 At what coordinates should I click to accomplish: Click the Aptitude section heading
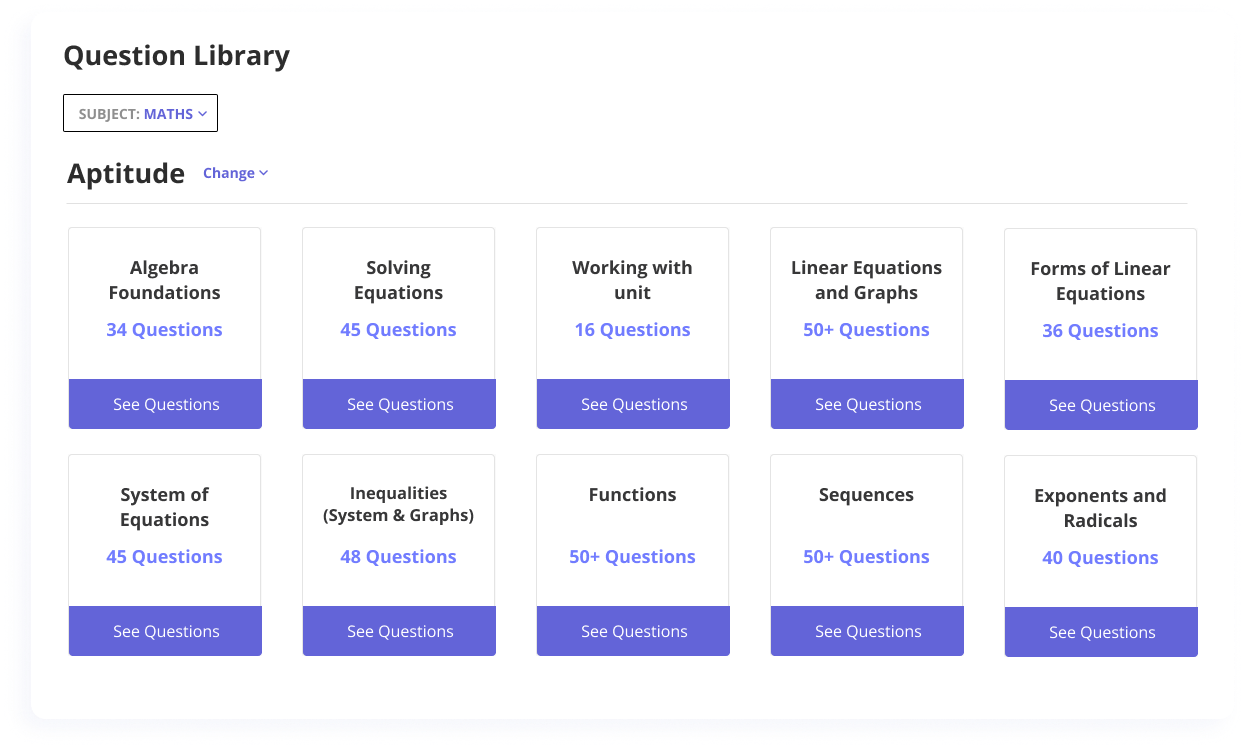click(x=126, y=174)
